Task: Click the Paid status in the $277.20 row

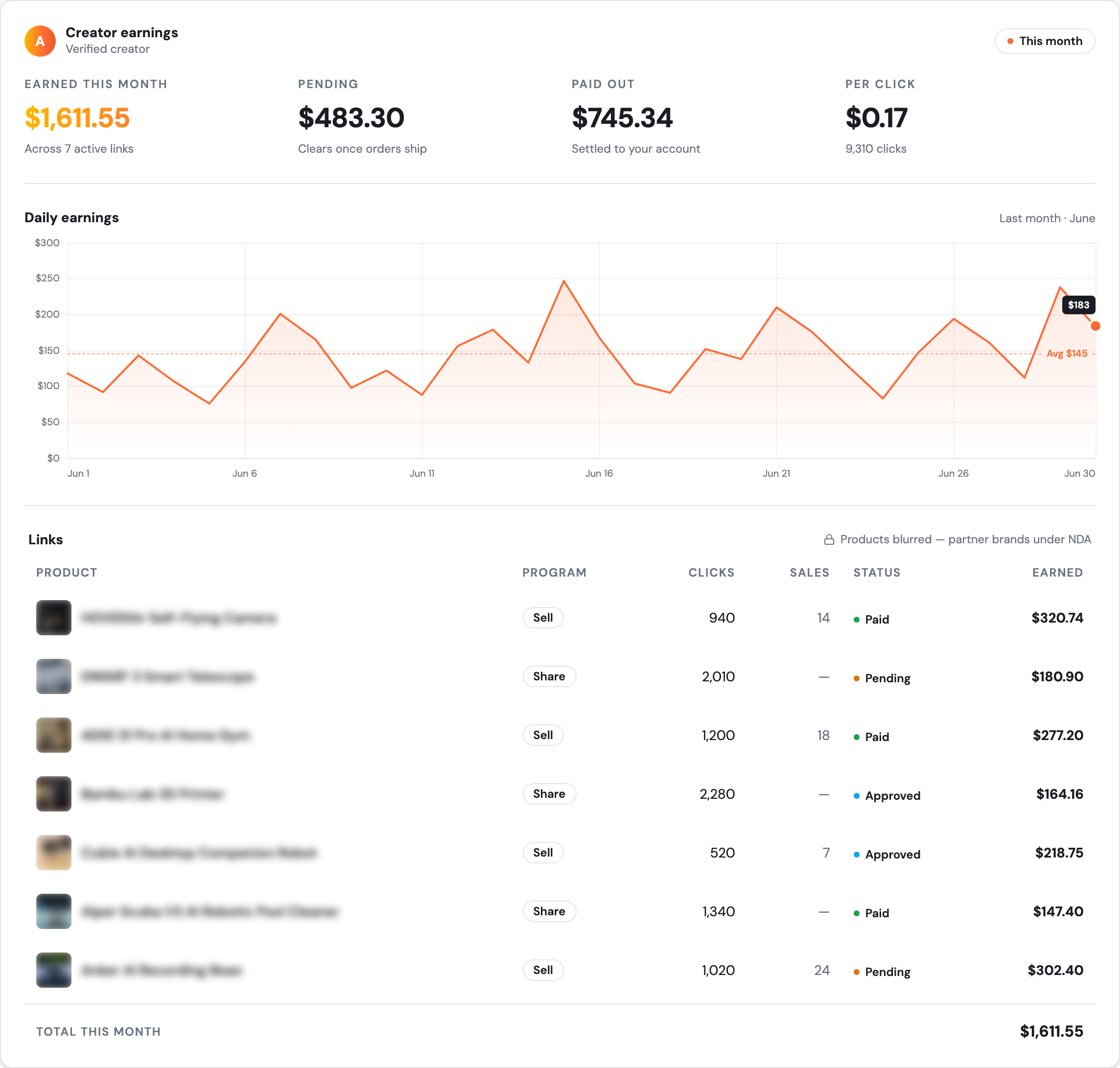Action: tap(871, 737)
